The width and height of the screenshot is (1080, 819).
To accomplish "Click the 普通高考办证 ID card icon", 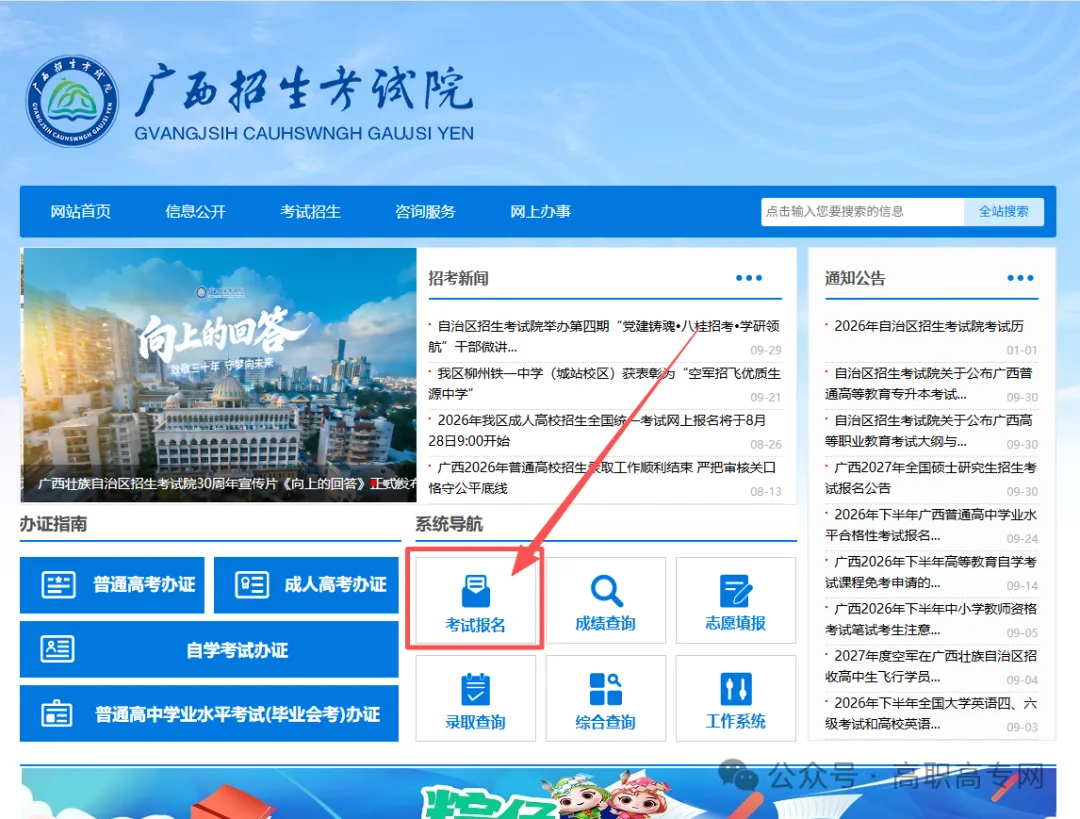I will [x=59, y=585].
